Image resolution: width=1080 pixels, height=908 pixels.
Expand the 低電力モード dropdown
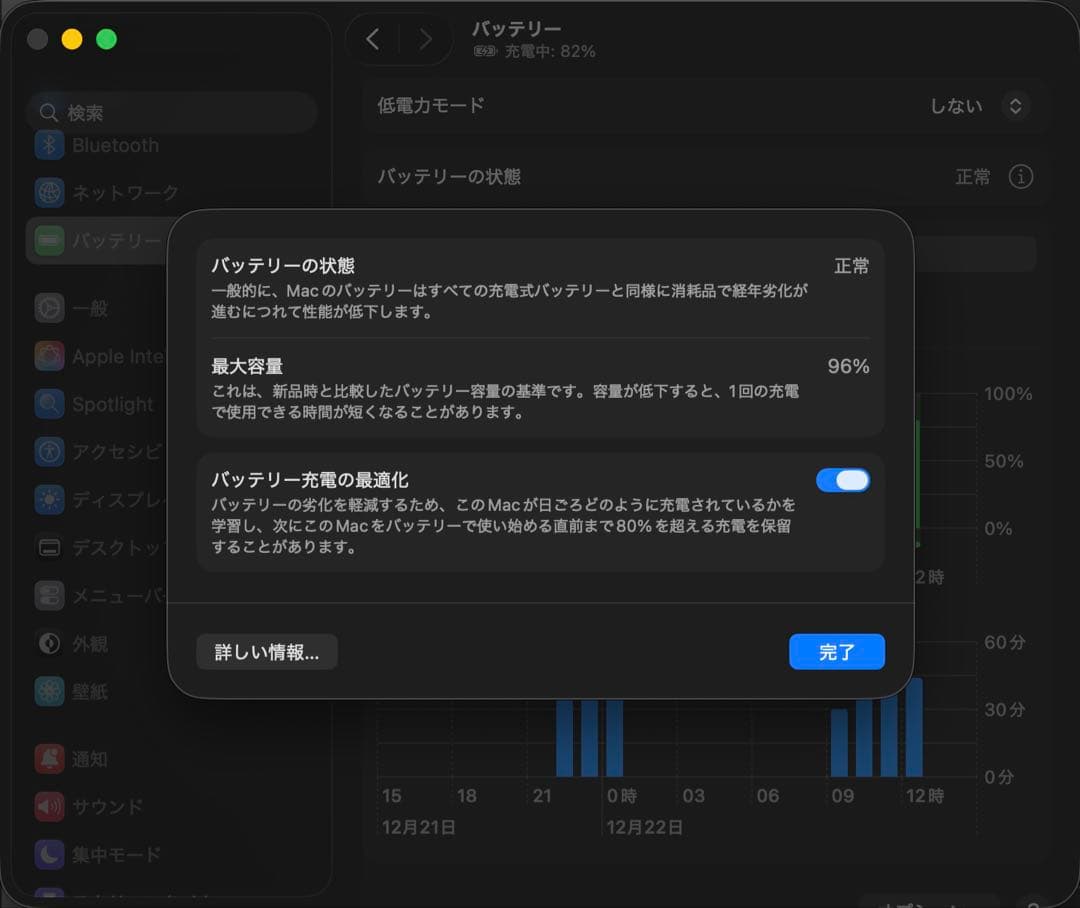1015,106
